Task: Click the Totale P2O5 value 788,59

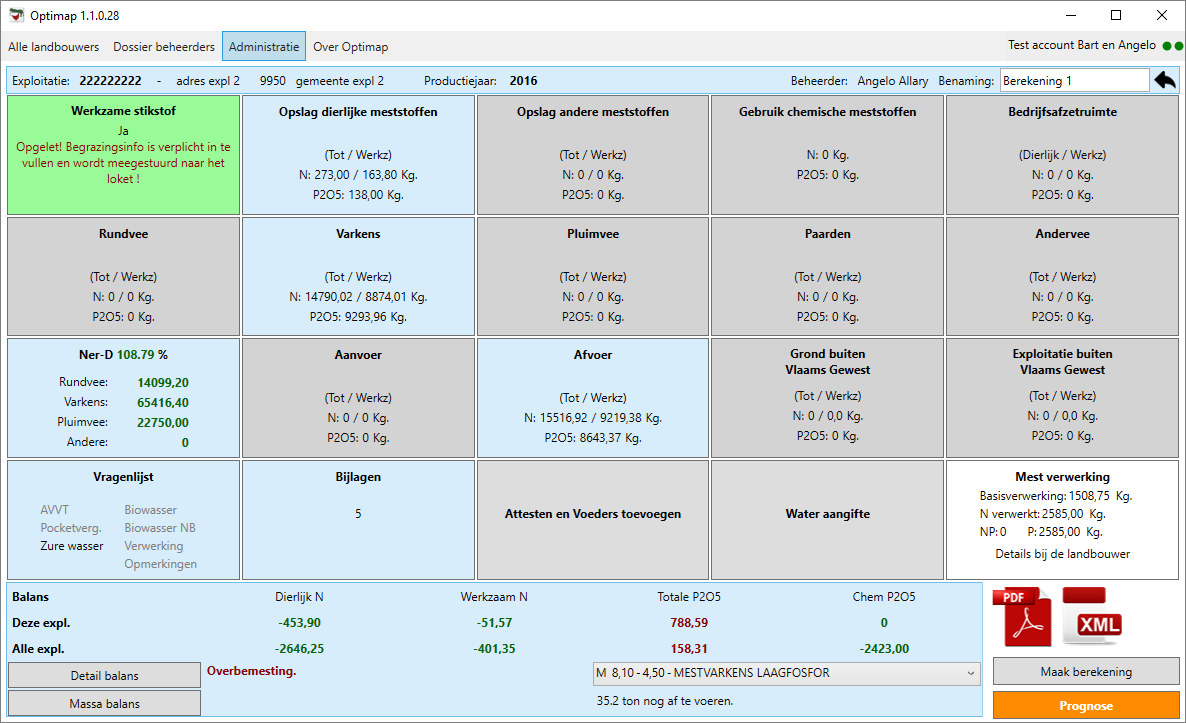Action: pyautogui.click(x=689, y=623)
